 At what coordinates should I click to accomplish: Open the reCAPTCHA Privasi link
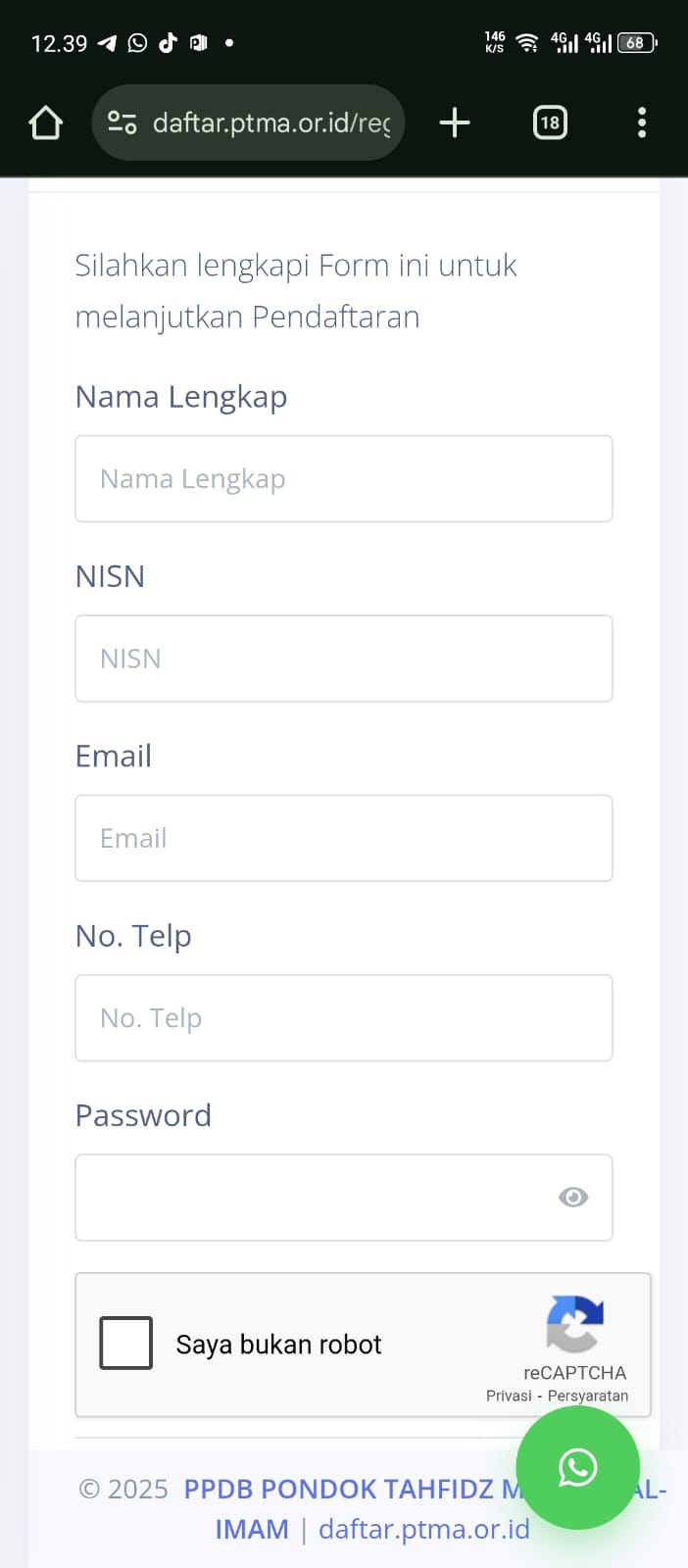point(509,1396)
